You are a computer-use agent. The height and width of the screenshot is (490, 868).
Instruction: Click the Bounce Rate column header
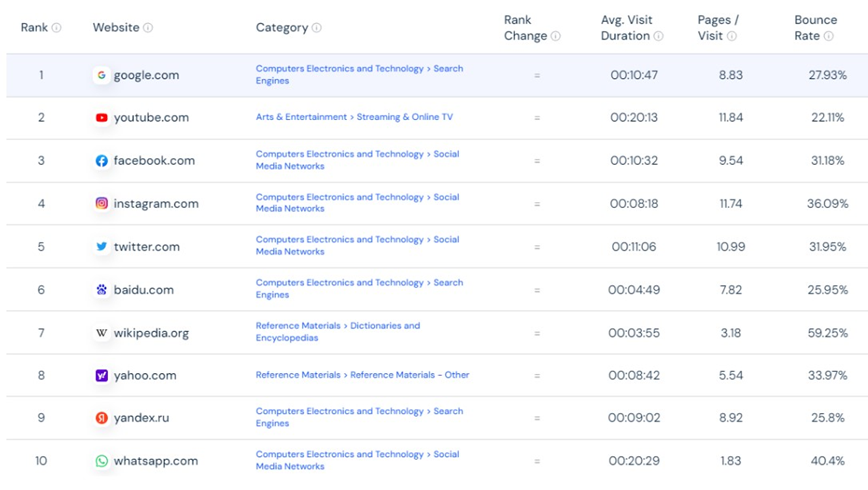[815, 28]
